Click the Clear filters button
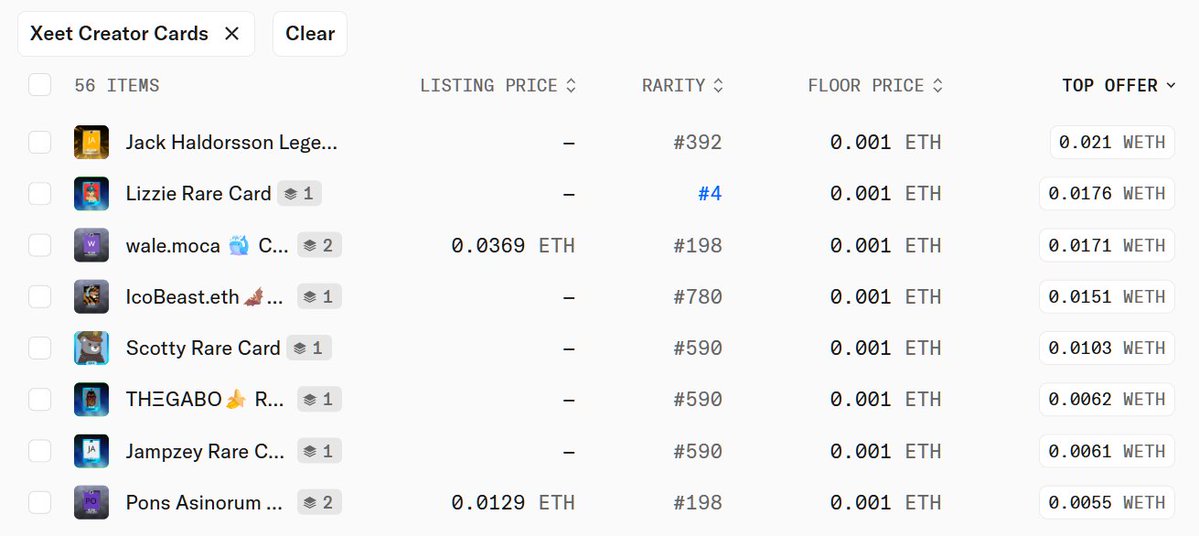The width and height of the screenshot is (1199, 536). 310,34
